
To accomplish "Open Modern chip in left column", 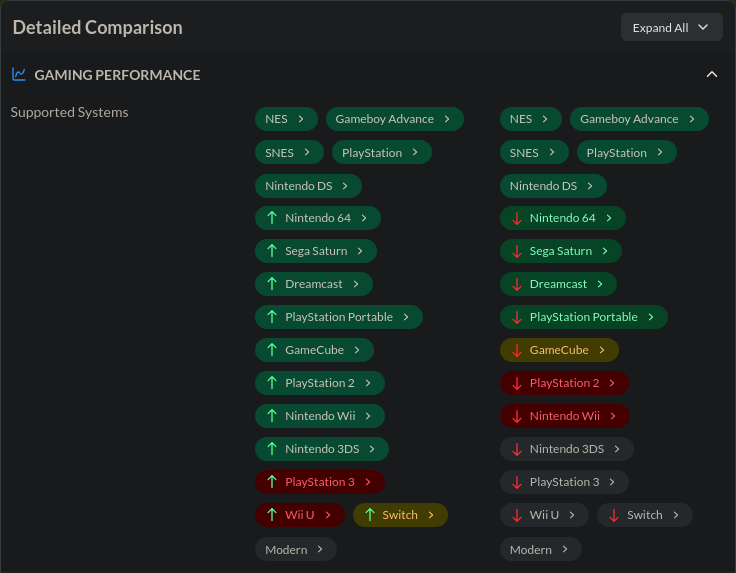I will (296, 549).
